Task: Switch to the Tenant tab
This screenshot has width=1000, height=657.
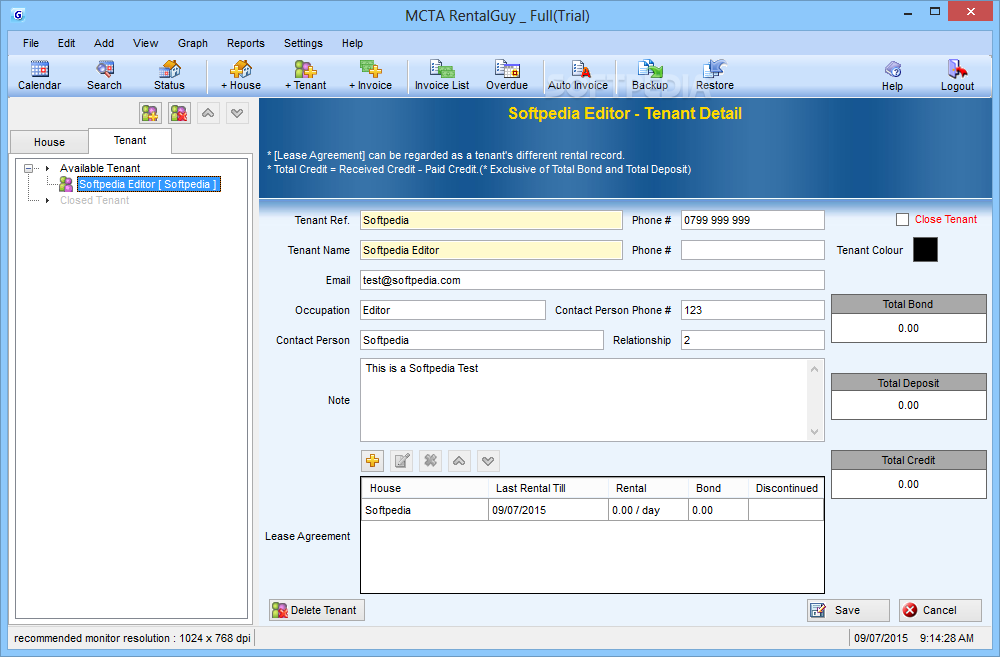Action: pos(130,140)
